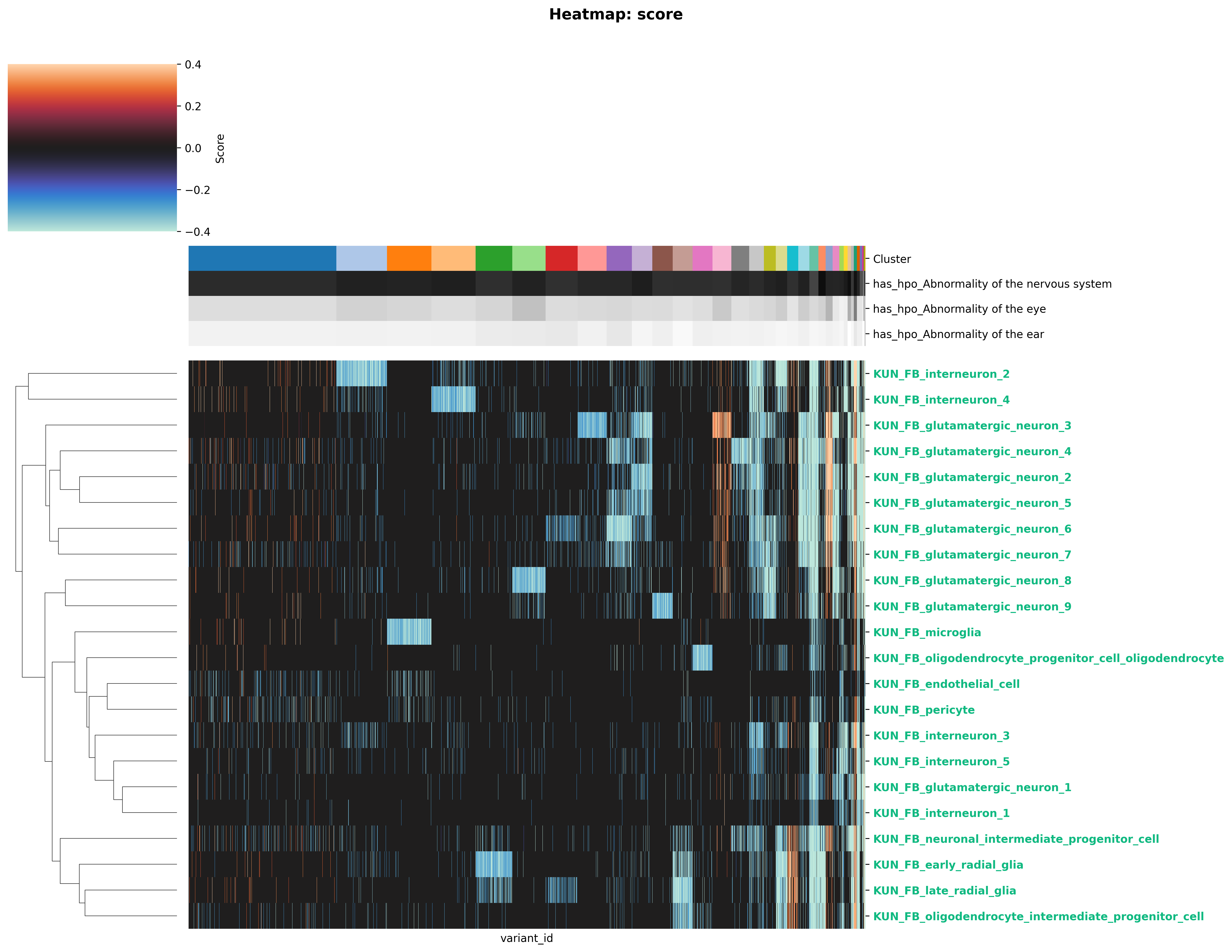Click 'has_hpo_Abnormality of the ear' label
This screenshot has width=1232, height=952.
[958, 334]
